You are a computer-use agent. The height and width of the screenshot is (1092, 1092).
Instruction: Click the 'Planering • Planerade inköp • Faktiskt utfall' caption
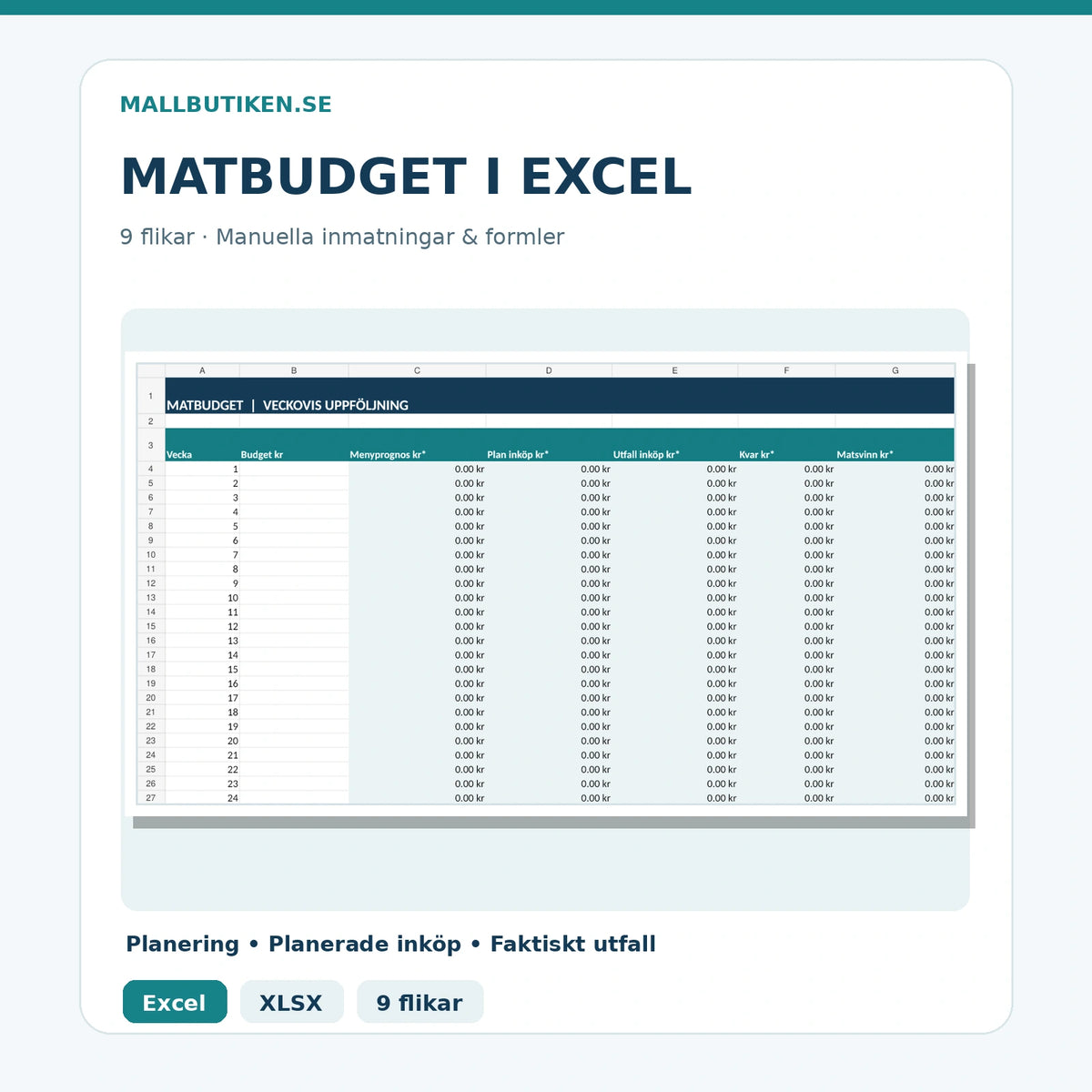pos(390,944)
